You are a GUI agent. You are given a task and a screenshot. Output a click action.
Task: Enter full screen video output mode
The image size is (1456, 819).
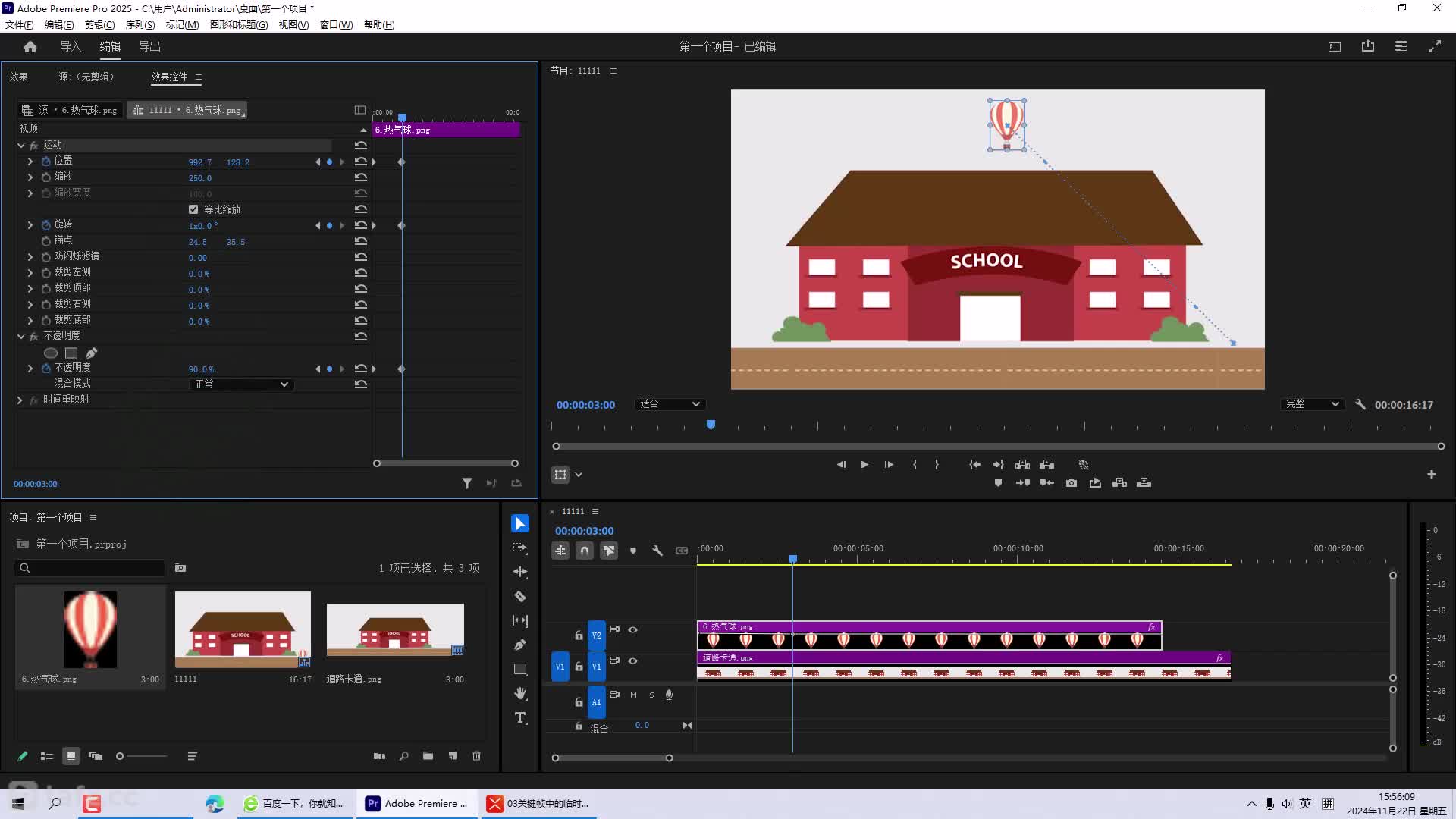click(x=1435, y=46)
